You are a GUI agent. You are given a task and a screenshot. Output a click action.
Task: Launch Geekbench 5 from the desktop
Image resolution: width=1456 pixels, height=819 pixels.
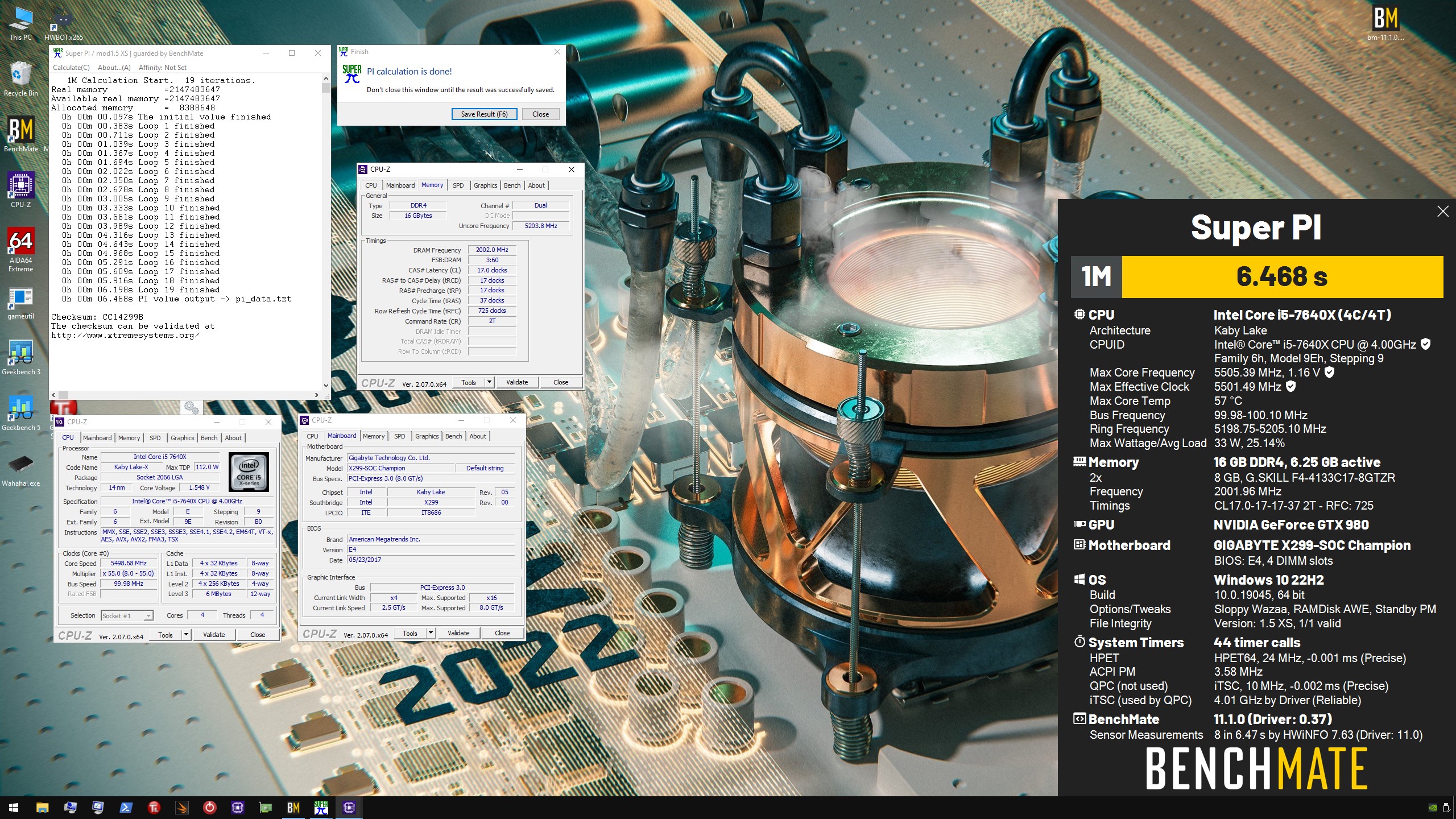[x=20, y=413]
